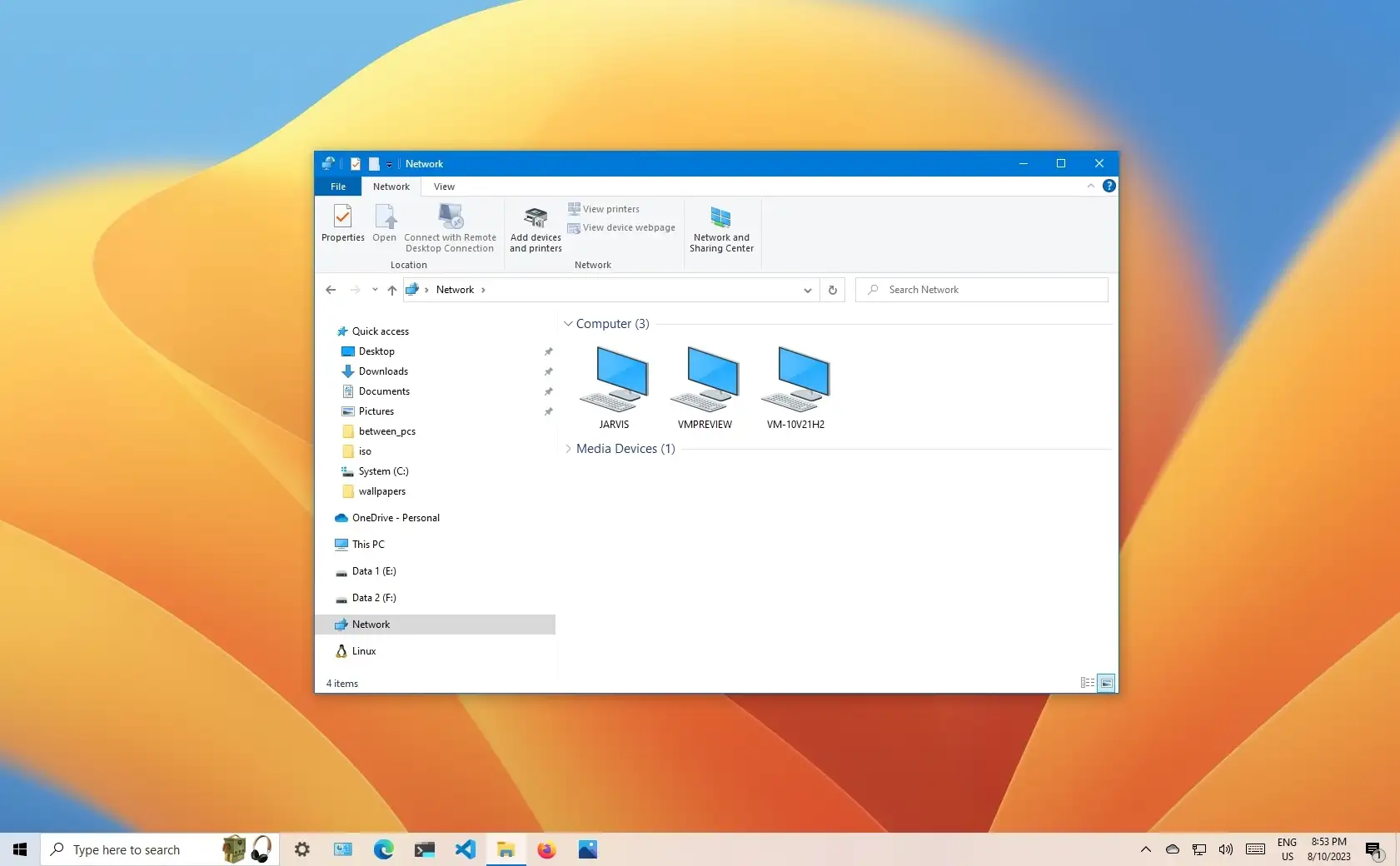Open volume control in system tray
1400x866 pixels.
1226,849
